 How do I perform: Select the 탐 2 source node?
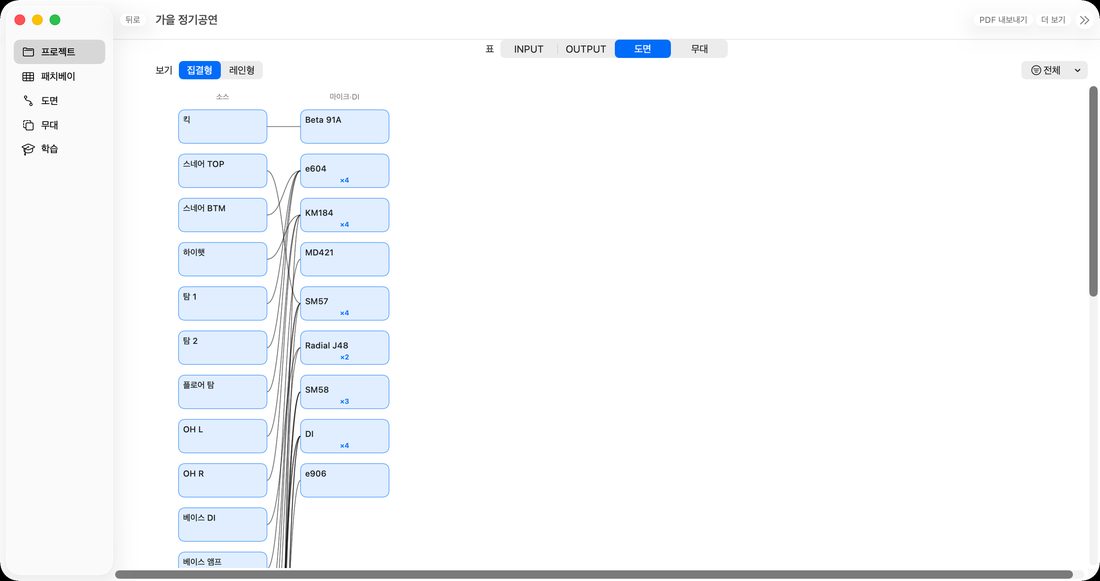pos(222,347)
